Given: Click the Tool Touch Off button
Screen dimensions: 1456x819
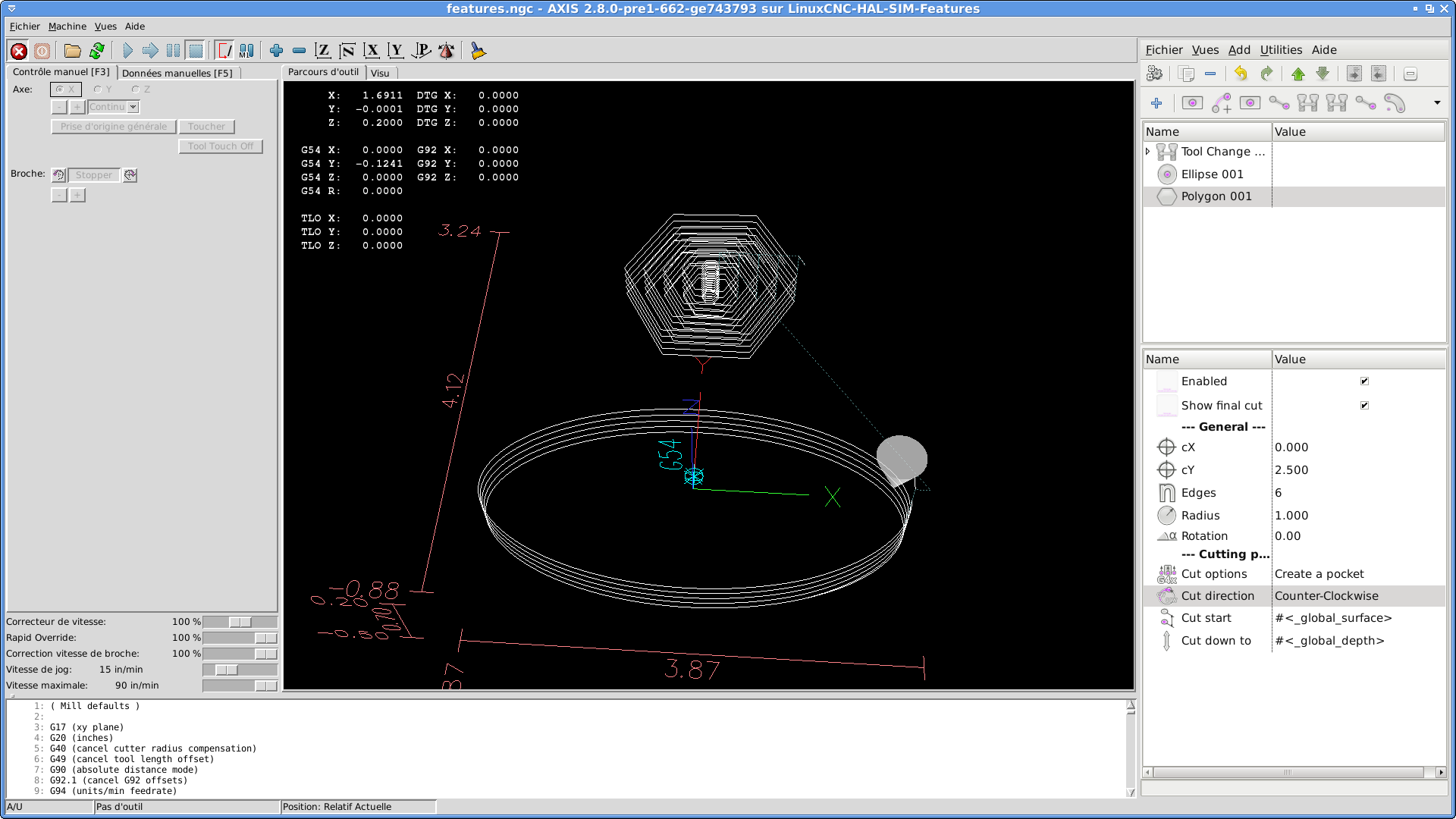Looking at the screenshot, I should tap(221, 146).
